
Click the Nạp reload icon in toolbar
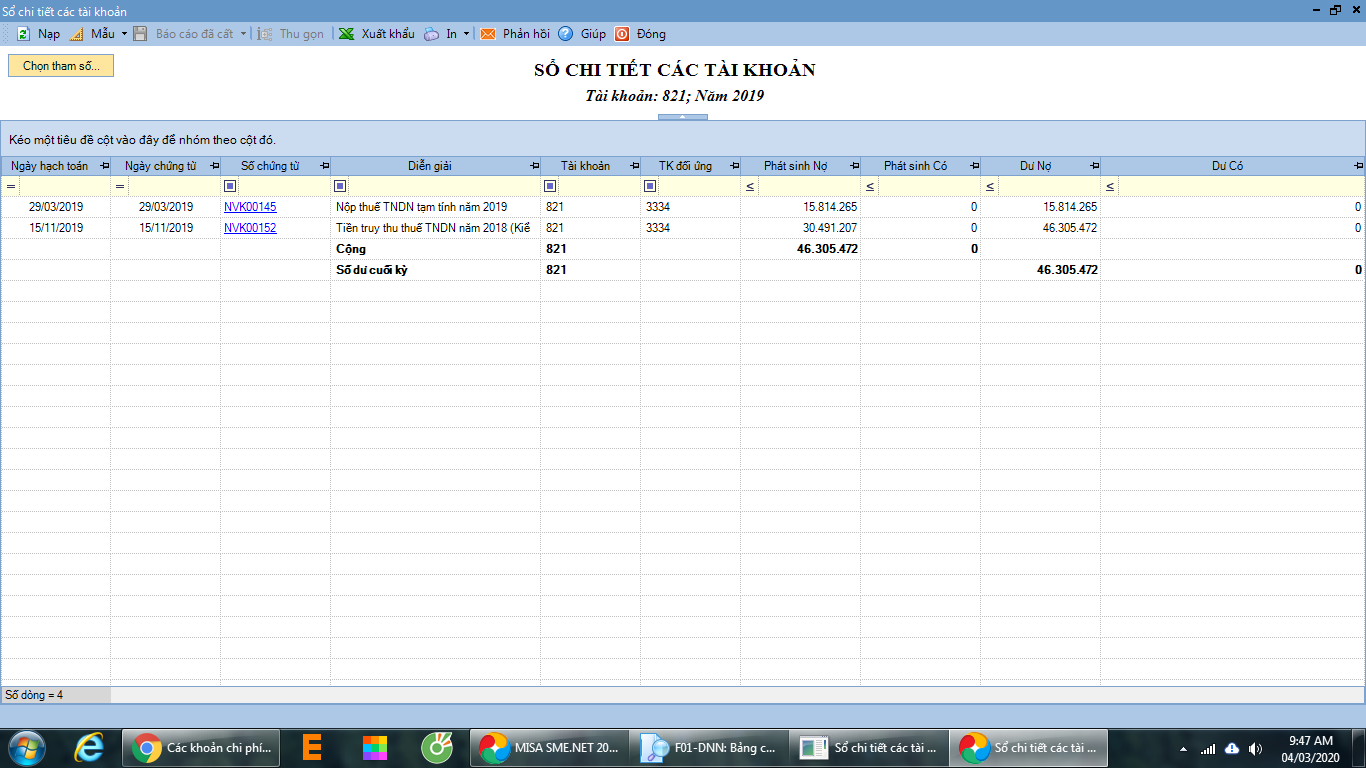[x=23, y=34]
